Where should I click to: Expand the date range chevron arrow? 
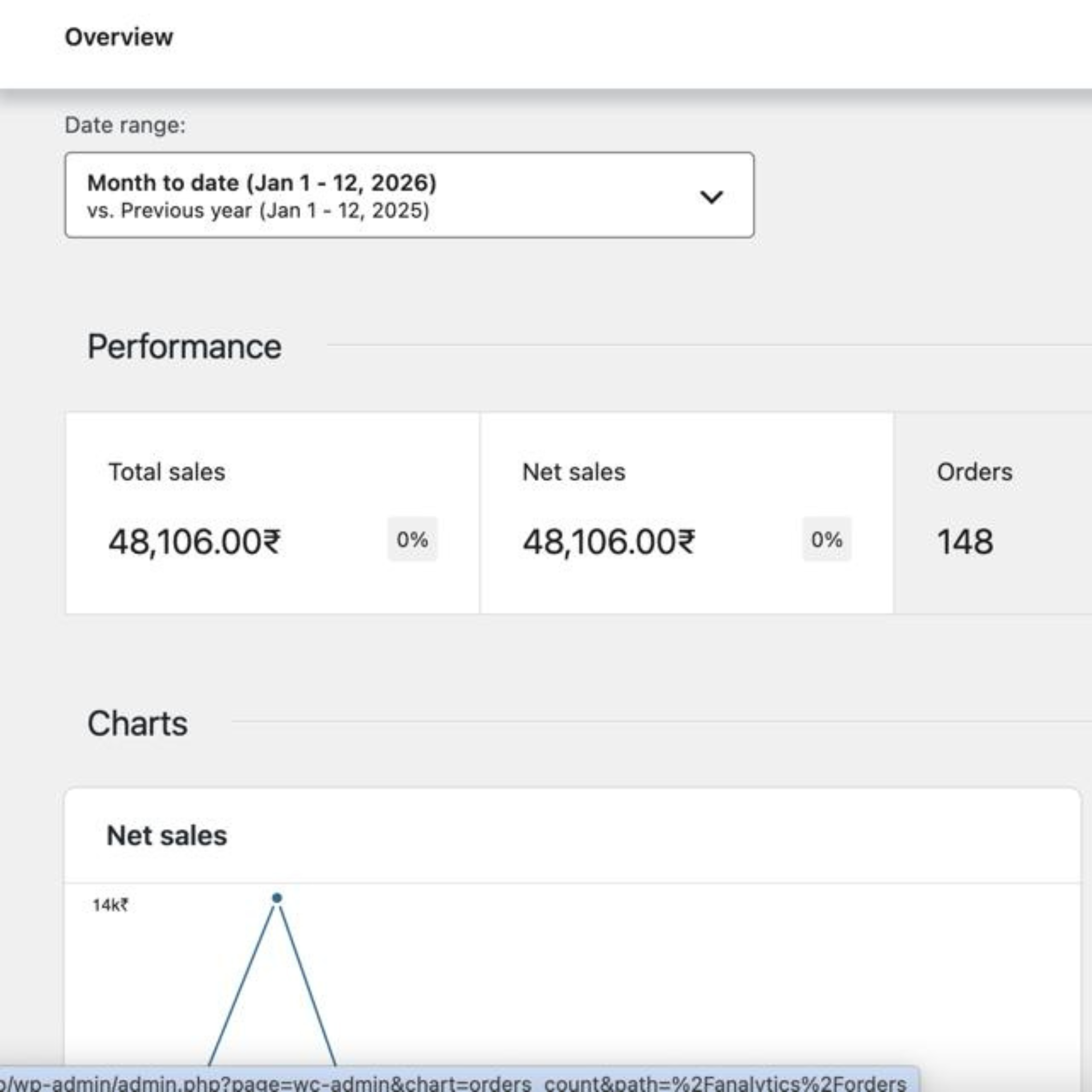click(x=711, y=197)
